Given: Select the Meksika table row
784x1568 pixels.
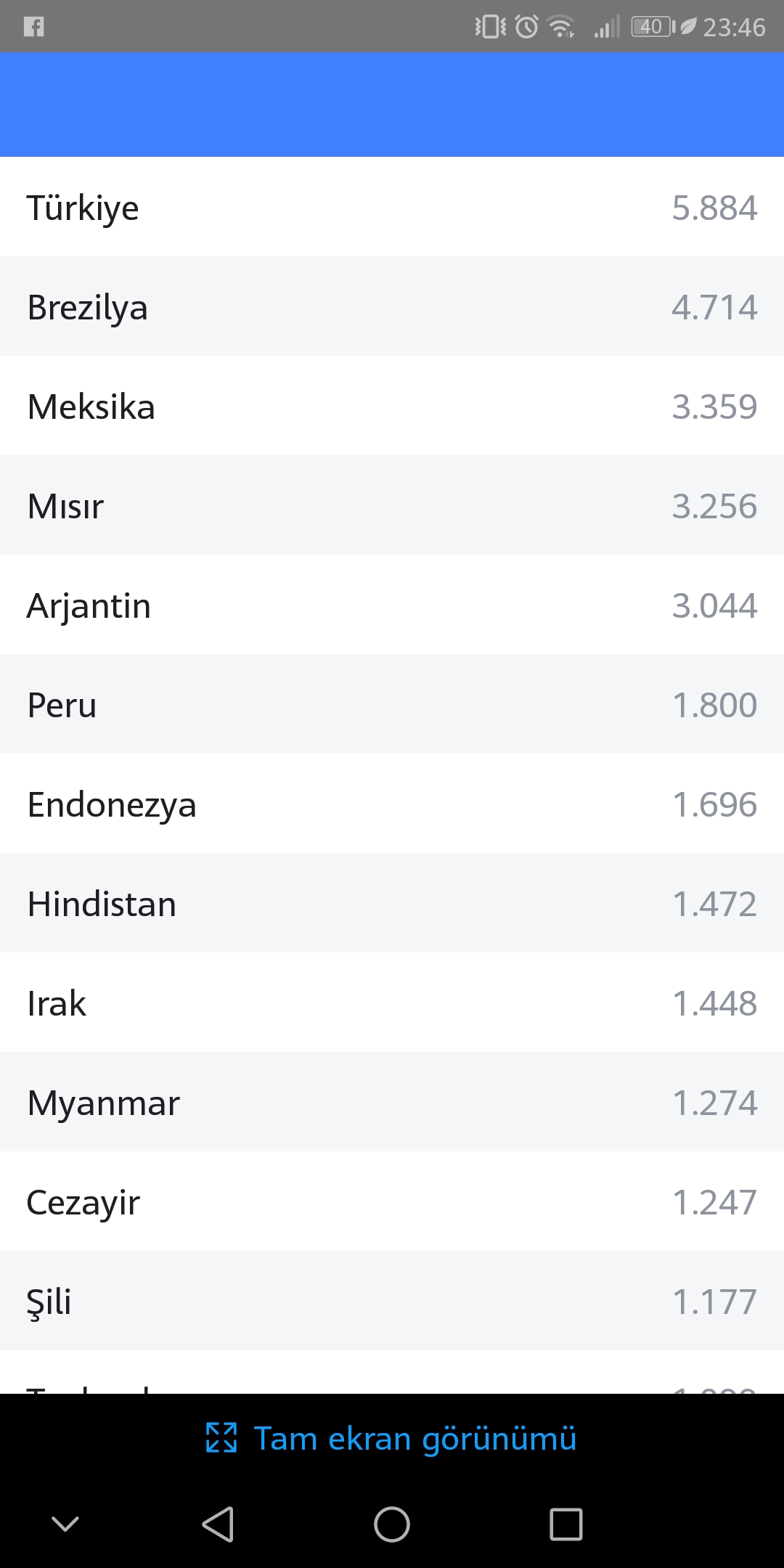Looking at the screenshot, I should click(392, 406).
